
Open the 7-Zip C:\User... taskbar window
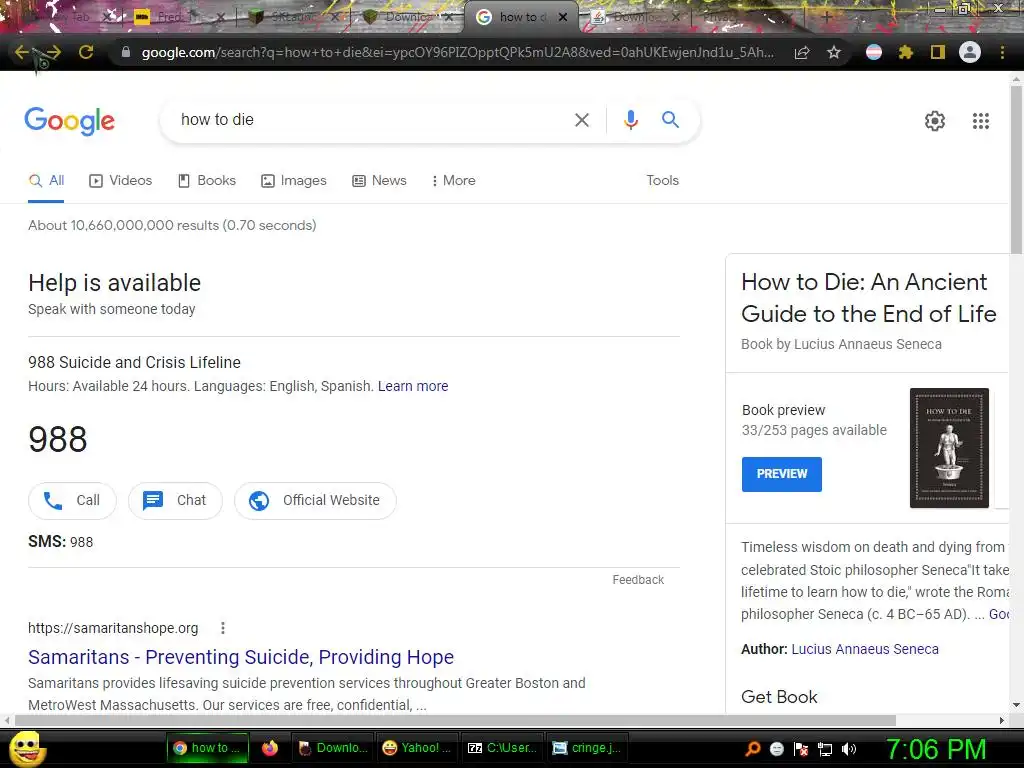click(x=502, y=748)
